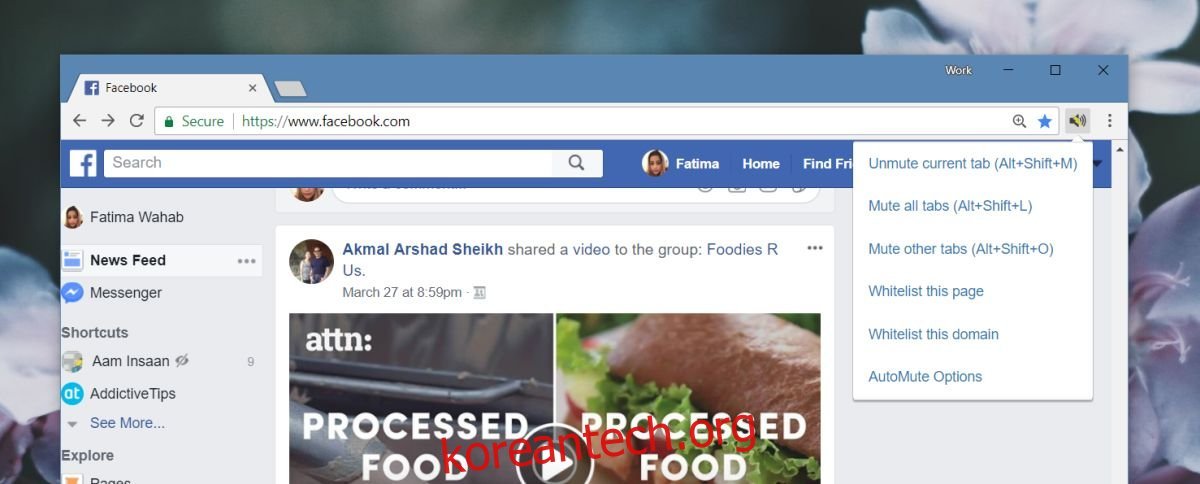The width and height of the screenshot is (1200, 484).
Task: Choose Mute all tabs
Action: [950, 206]
